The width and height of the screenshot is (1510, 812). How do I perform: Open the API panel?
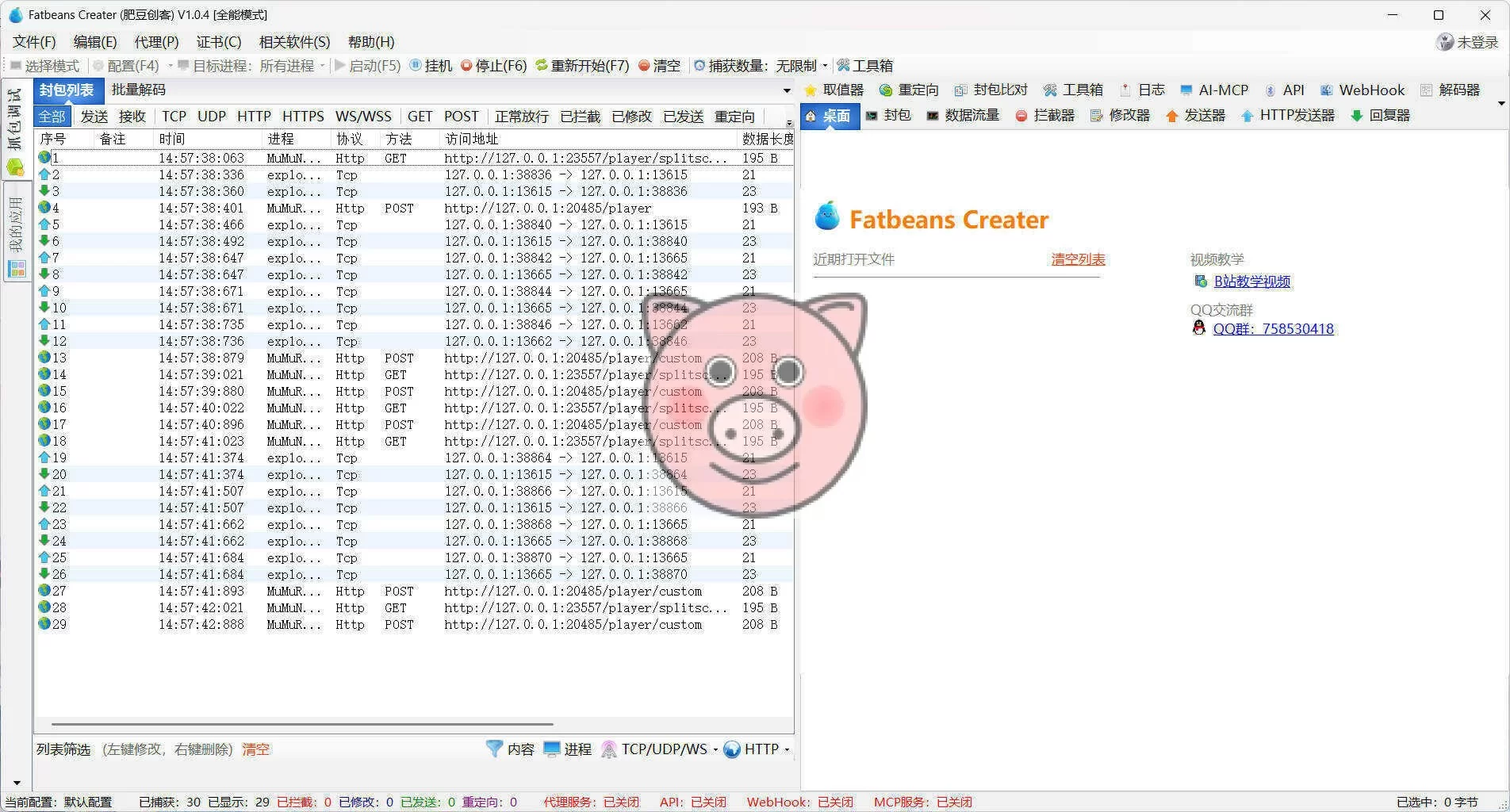click(1284, 90)
